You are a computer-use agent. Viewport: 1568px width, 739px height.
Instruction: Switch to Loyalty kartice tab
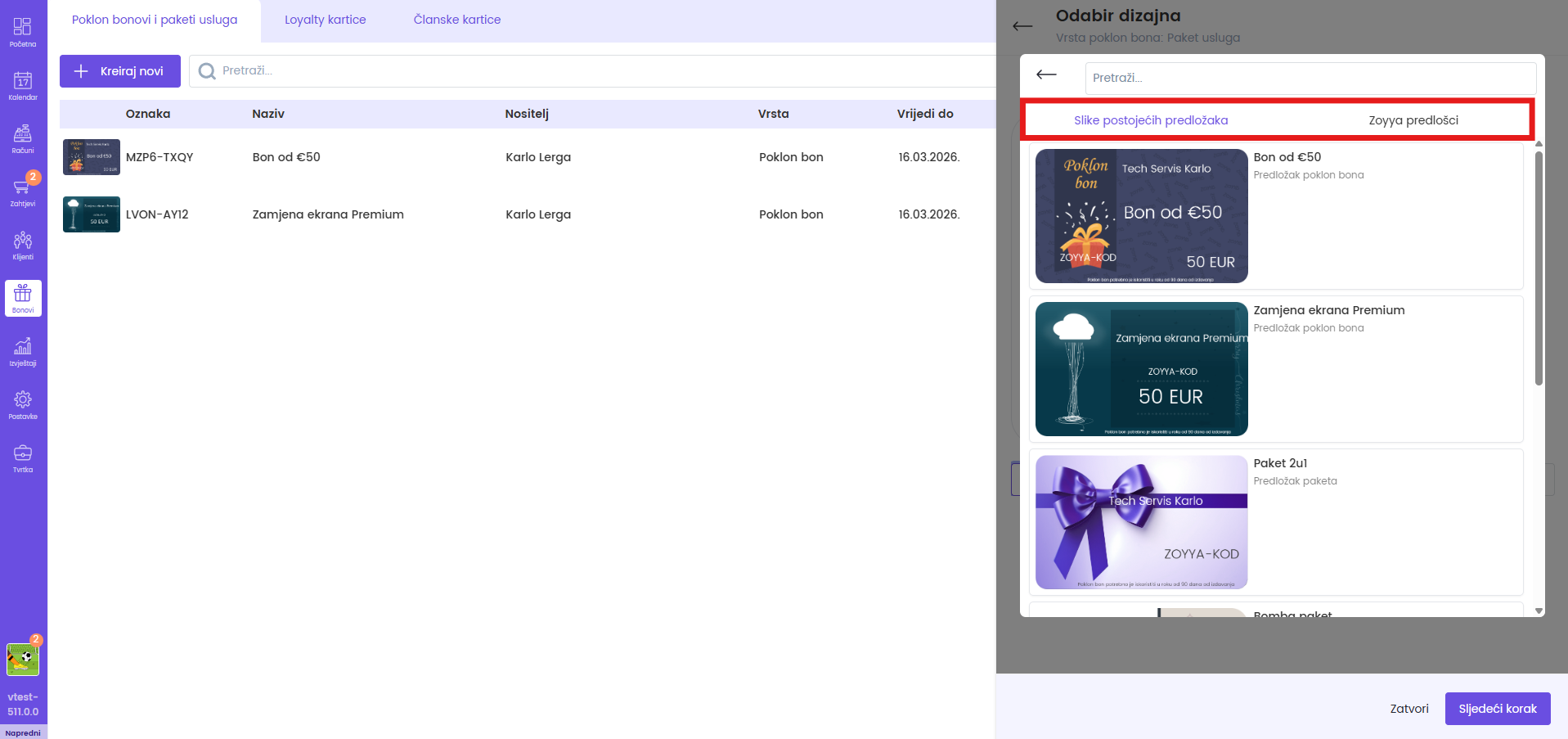pos(325,20)
